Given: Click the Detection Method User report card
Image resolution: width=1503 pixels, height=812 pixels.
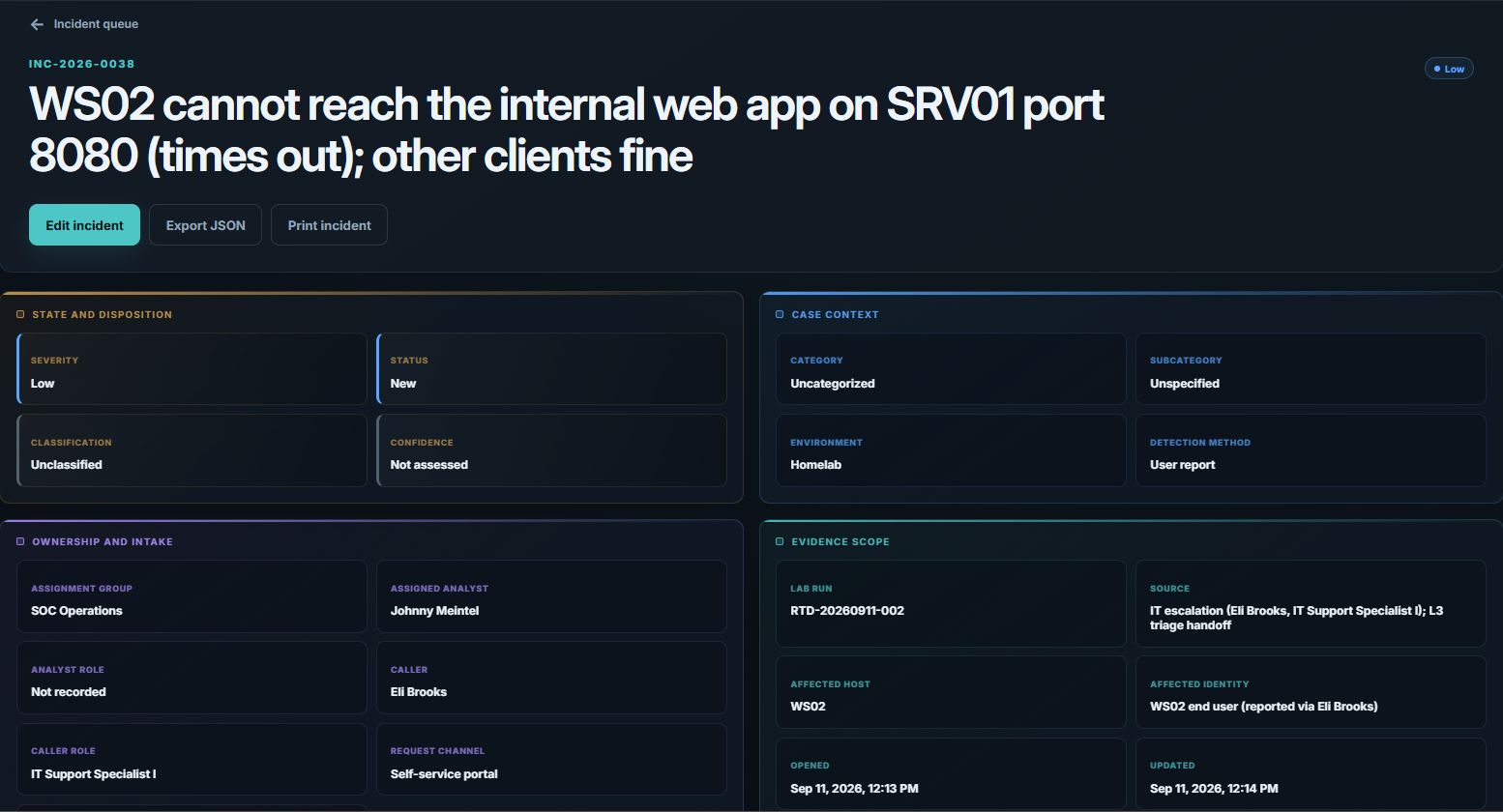Looking at the screenshot, I should (1311, 450).
